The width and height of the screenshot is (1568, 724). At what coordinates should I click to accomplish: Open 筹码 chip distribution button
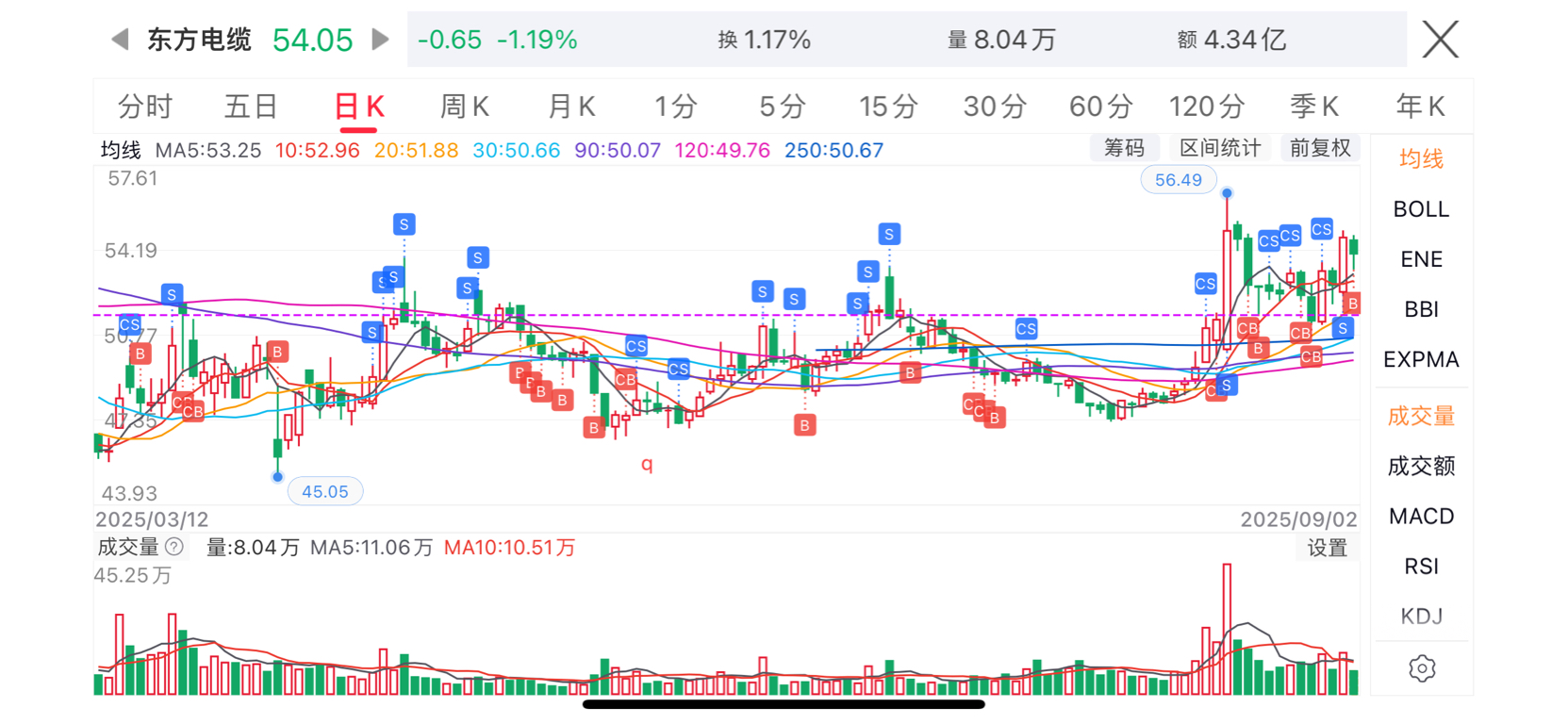pyautogui.click(x=1124, y=148)
